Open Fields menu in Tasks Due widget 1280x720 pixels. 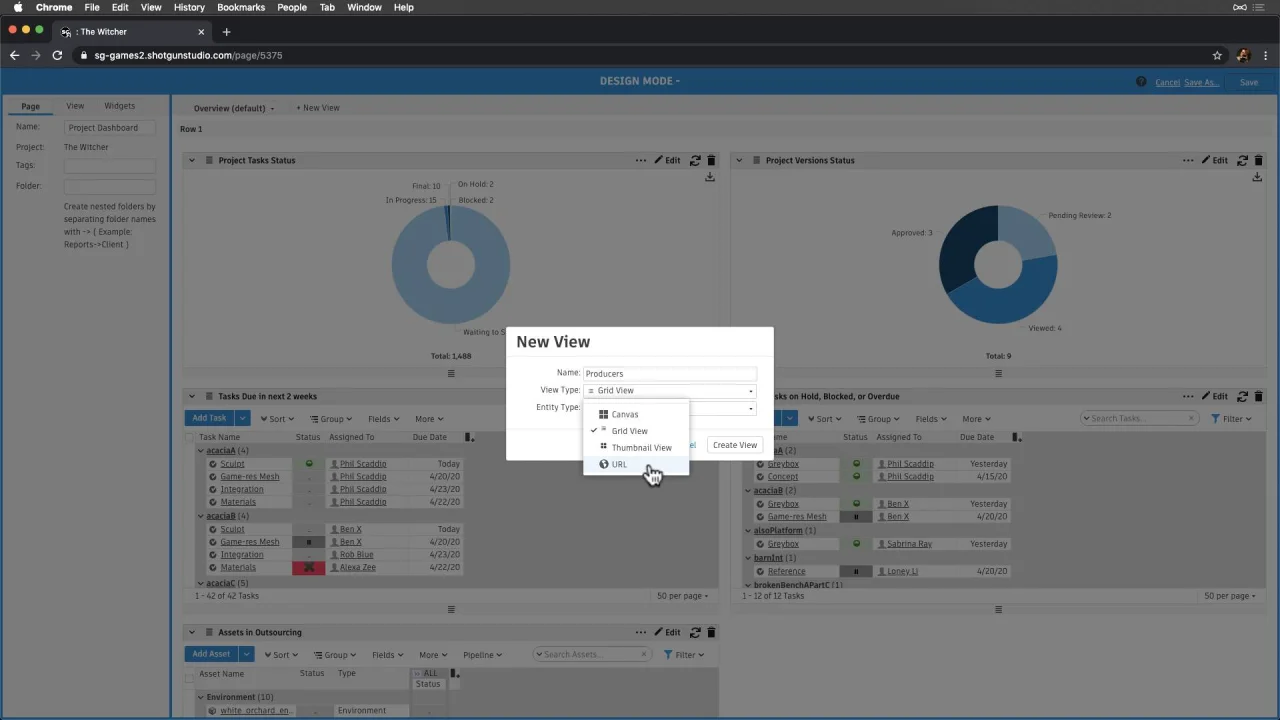coord(383,419)
